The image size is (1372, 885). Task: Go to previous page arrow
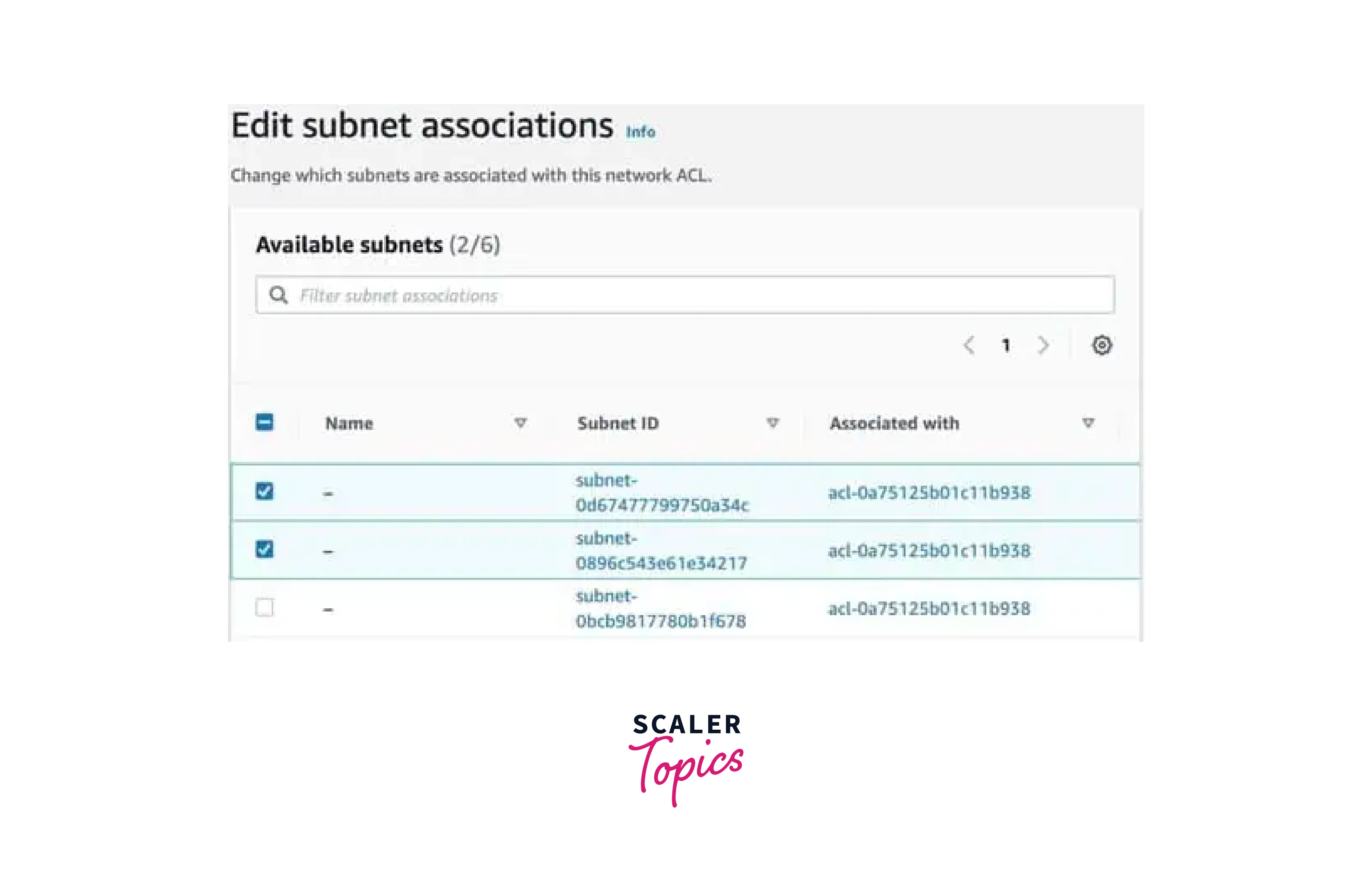coord(969,345)
